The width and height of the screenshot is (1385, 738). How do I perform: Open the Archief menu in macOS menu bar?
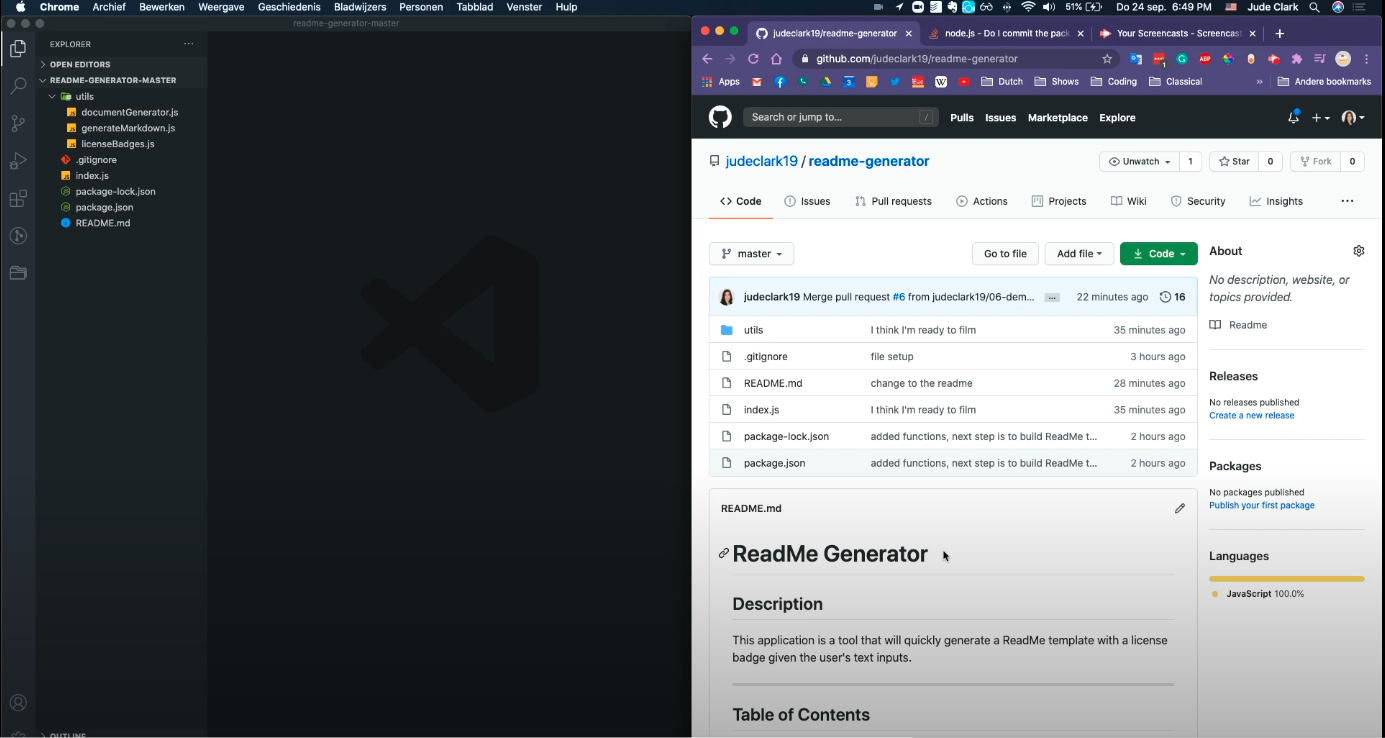coord(109,7)
